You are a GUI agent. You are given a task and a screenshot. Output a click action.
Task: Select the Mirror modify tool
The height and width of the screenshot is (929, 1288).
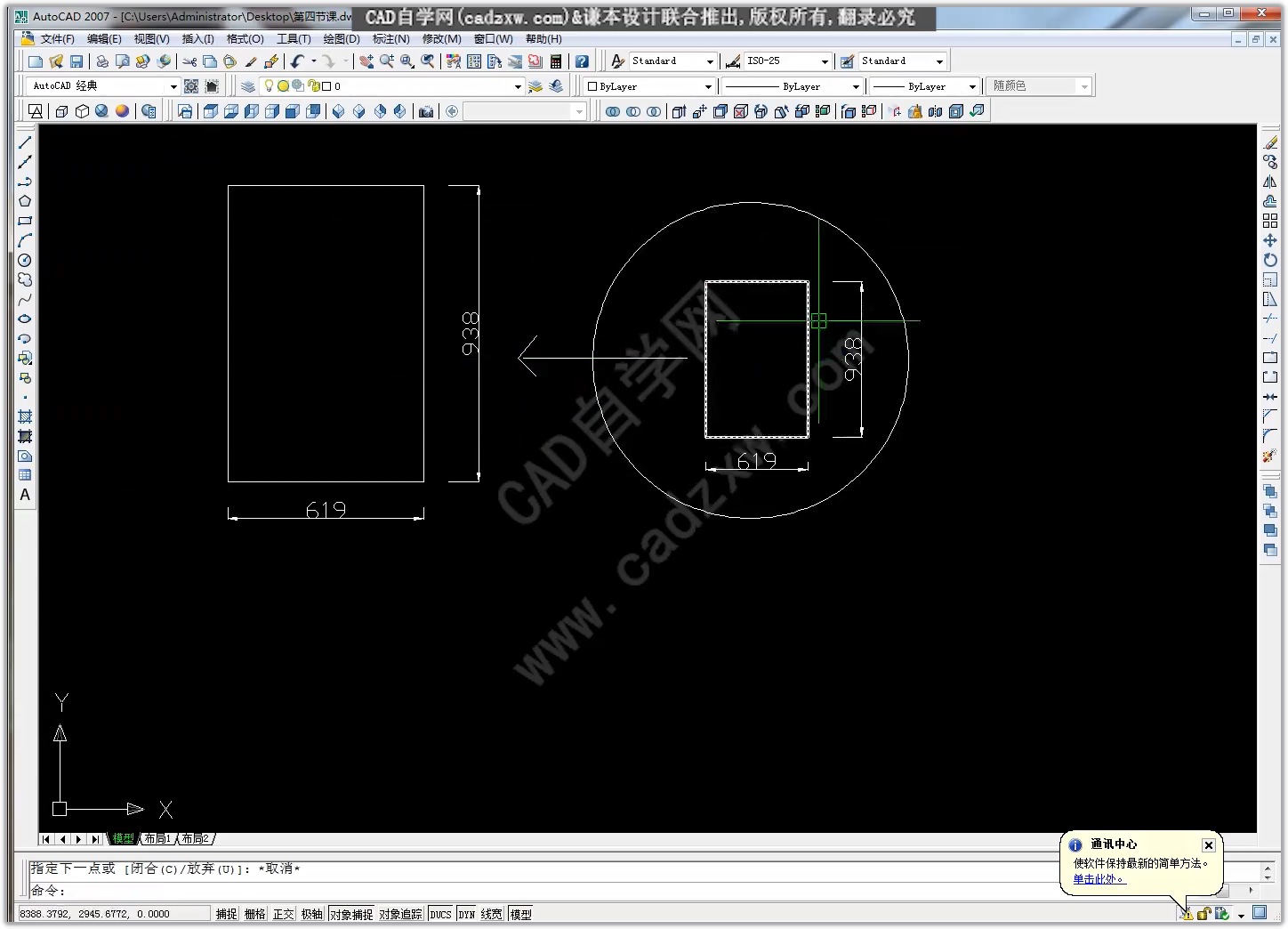1270,182
